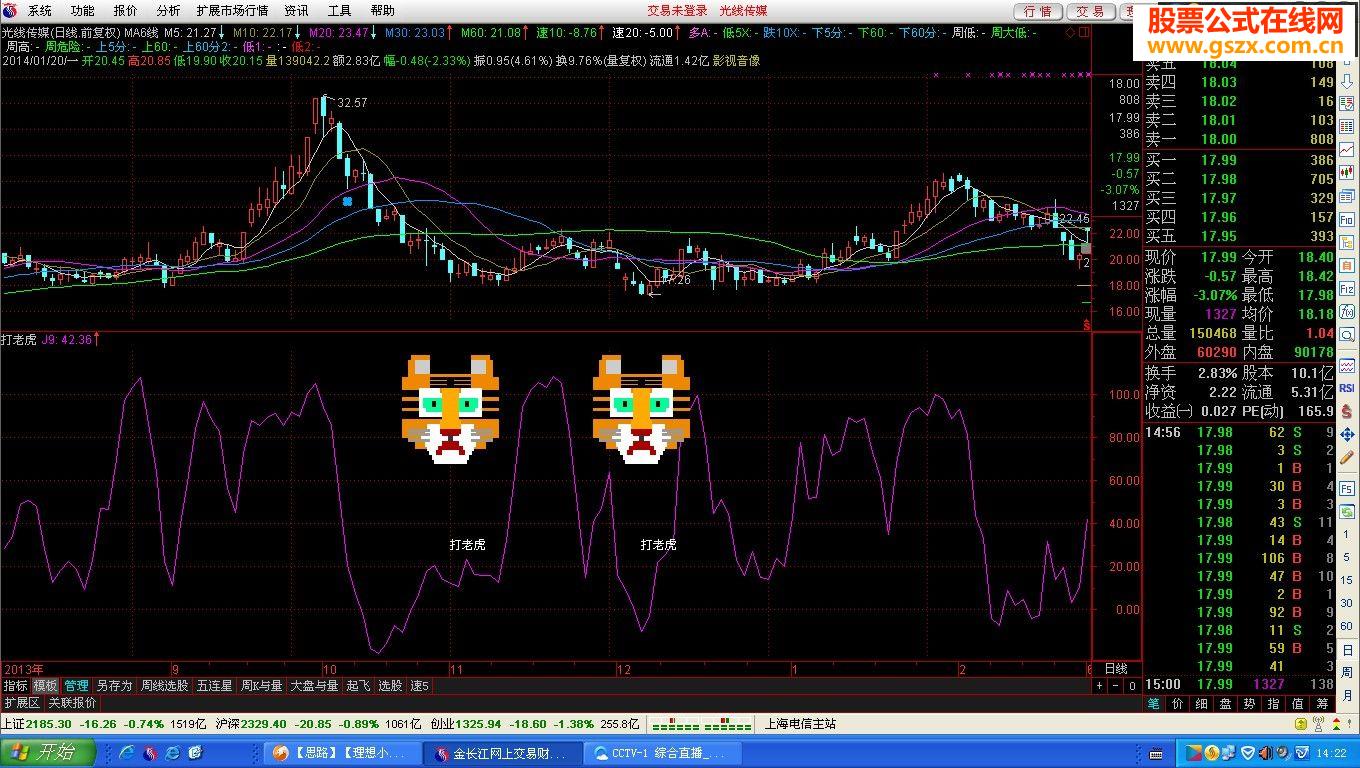Click the red S icon in sidebar
This screenshot has height=768, width=1360.
(x=1346, y=410)
